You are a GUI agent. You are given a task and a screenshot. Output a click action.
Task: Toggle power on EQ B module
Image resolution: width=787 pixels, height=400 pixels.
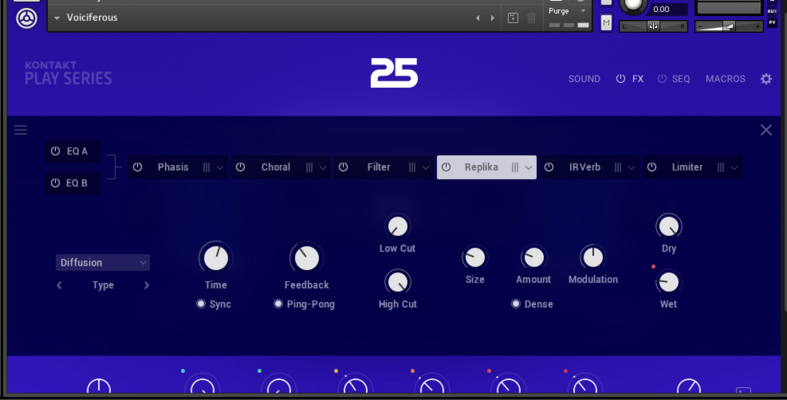55,183
